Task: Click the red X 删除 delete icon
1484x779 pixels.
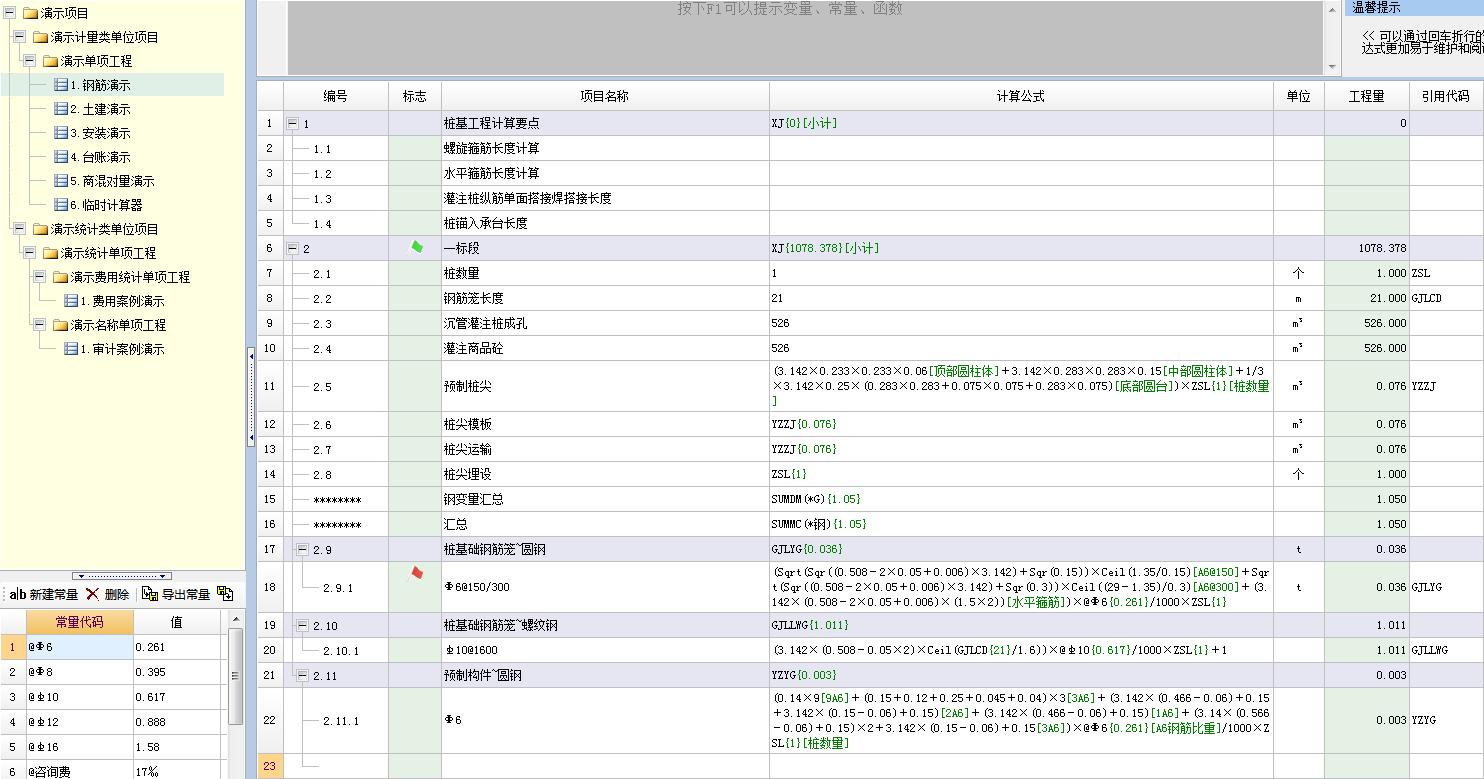Action: click(x=92, y=594)
